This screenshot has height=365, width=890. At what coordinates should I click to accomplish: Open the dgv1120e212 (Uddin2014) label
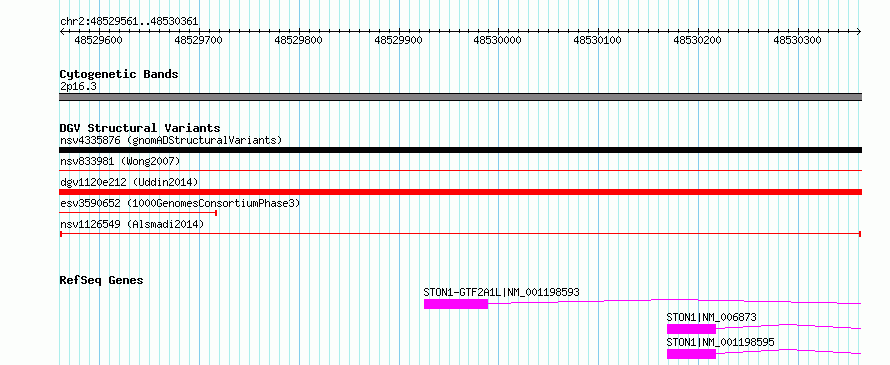(129, 182)
